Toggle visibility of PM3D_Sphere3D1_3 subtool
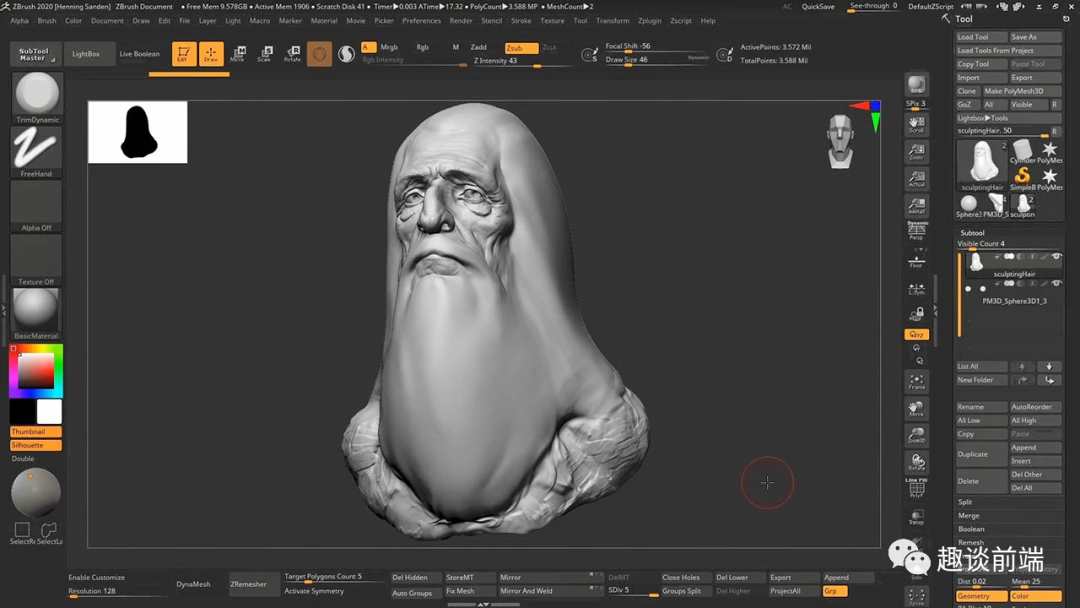Screen dimensions: 1080x608 coord(1056,284)
